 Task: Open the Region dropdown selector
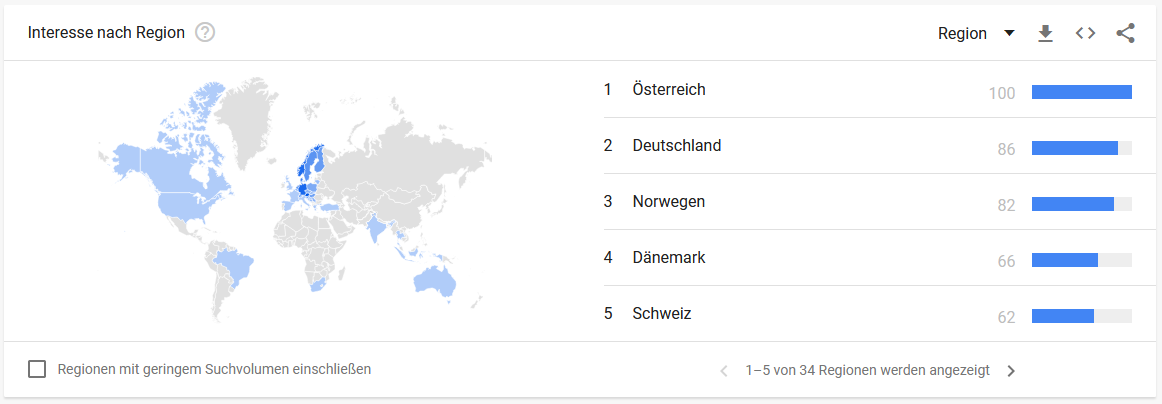pos(962,33)
